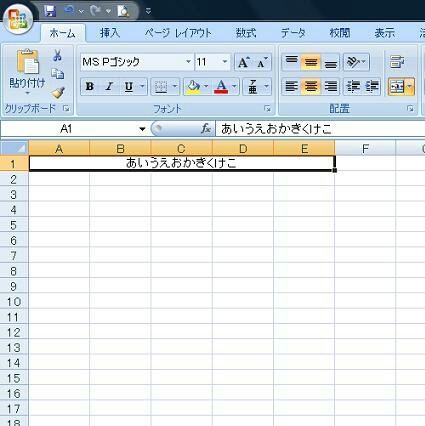Open the データ ribbon tab
The height and width of the screenshot is (426, 425).
(293, 33)
